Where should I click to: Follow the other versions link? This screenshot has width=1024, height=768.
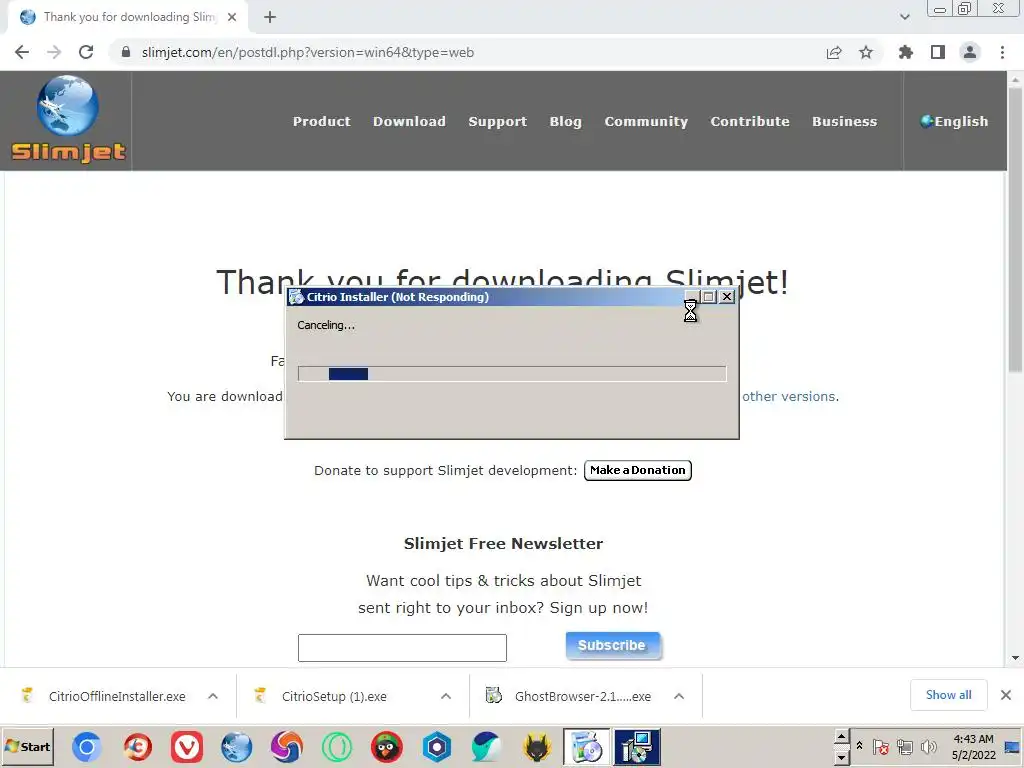(x=789, y=396)
